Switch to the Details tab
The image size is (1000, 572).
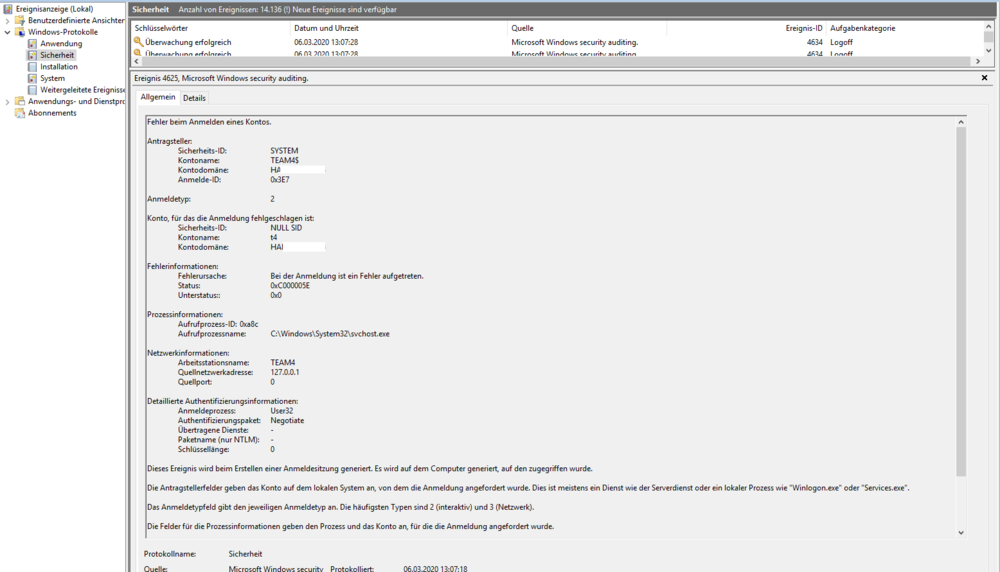pyautogui.click(x=194, y=98)
